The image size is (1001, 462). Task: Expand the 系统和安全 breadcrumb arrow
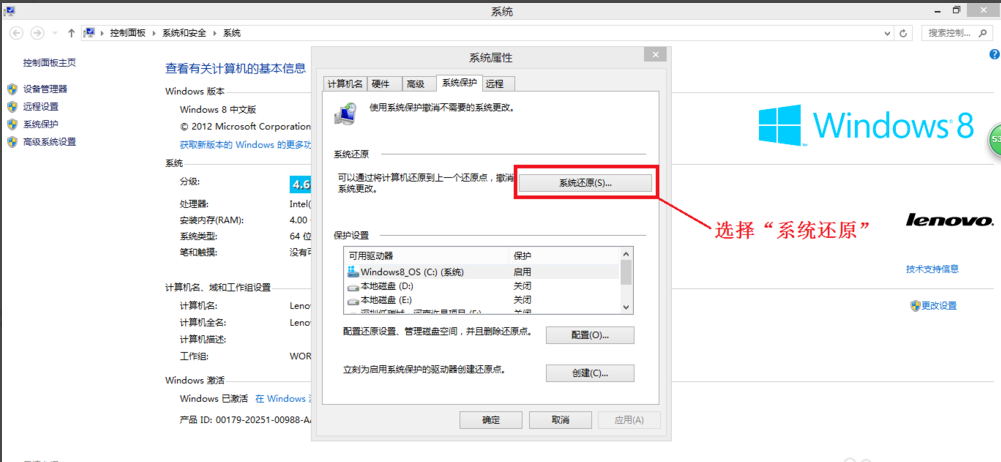pyautogui.click(x=214, y=33)
